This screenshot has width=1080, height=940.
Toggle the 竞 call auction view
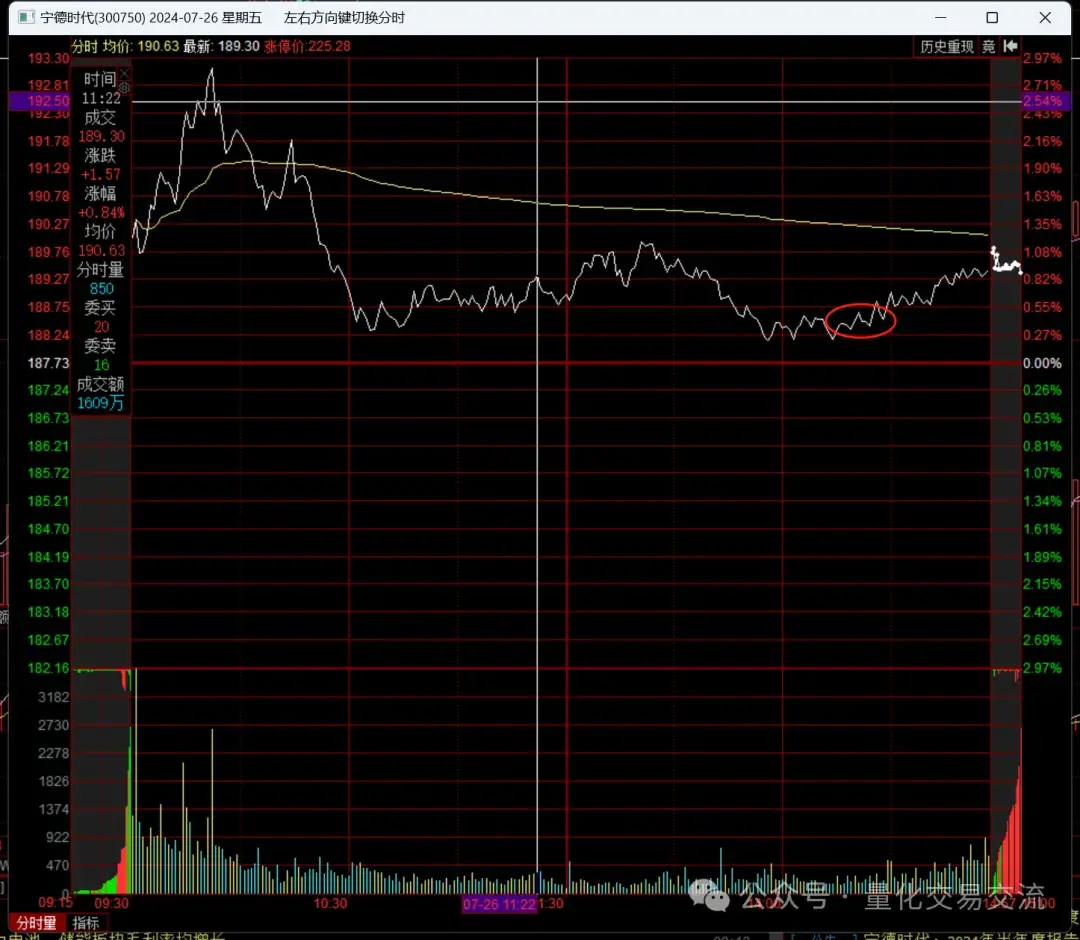(988, 46)
